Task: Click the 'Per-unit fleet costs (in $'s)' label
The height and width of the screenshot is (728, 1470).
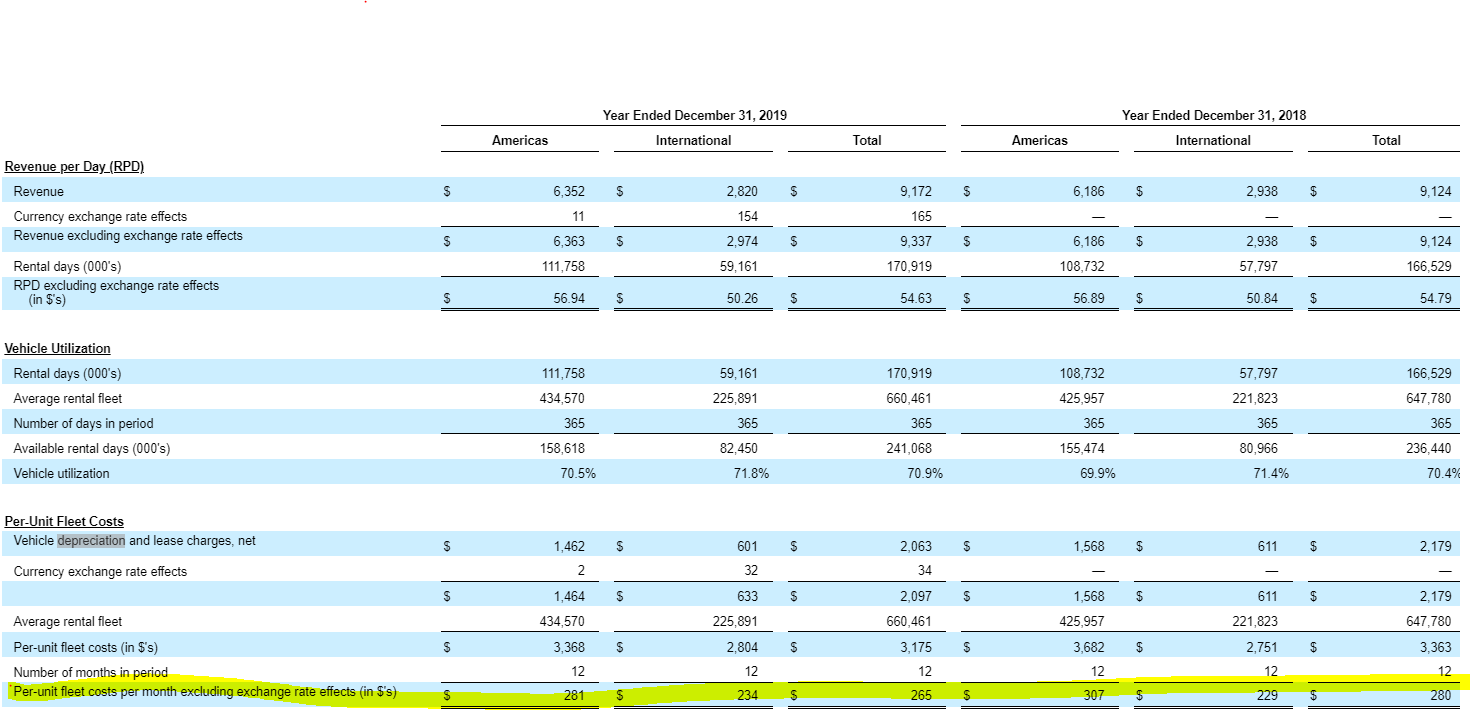Action: tap(85, 647)
